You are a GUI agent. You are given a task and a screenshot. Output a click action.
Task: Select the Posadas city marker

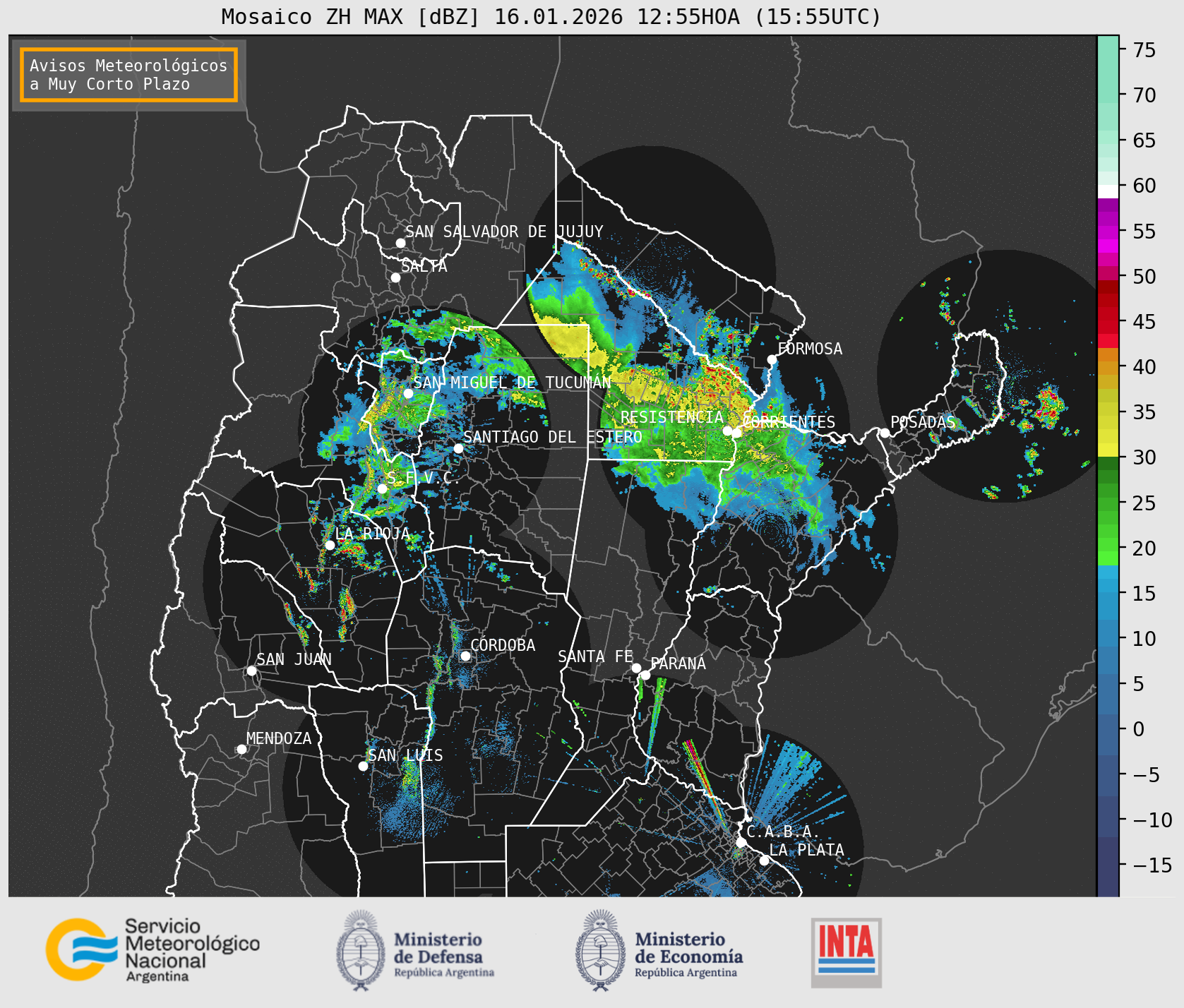pos(885,433)
